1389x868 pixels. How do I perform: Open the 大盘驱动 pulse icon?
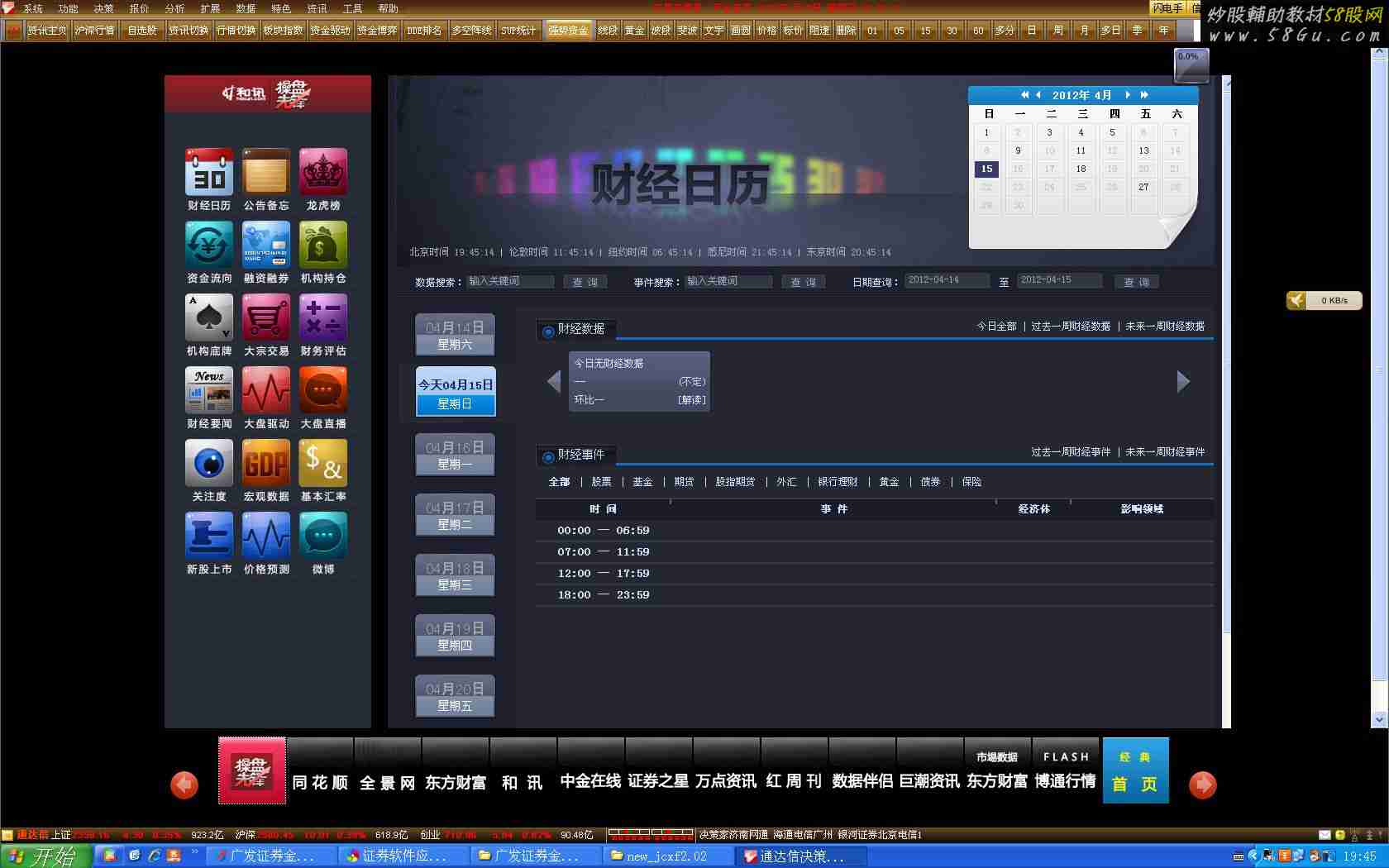click(266, 390)
